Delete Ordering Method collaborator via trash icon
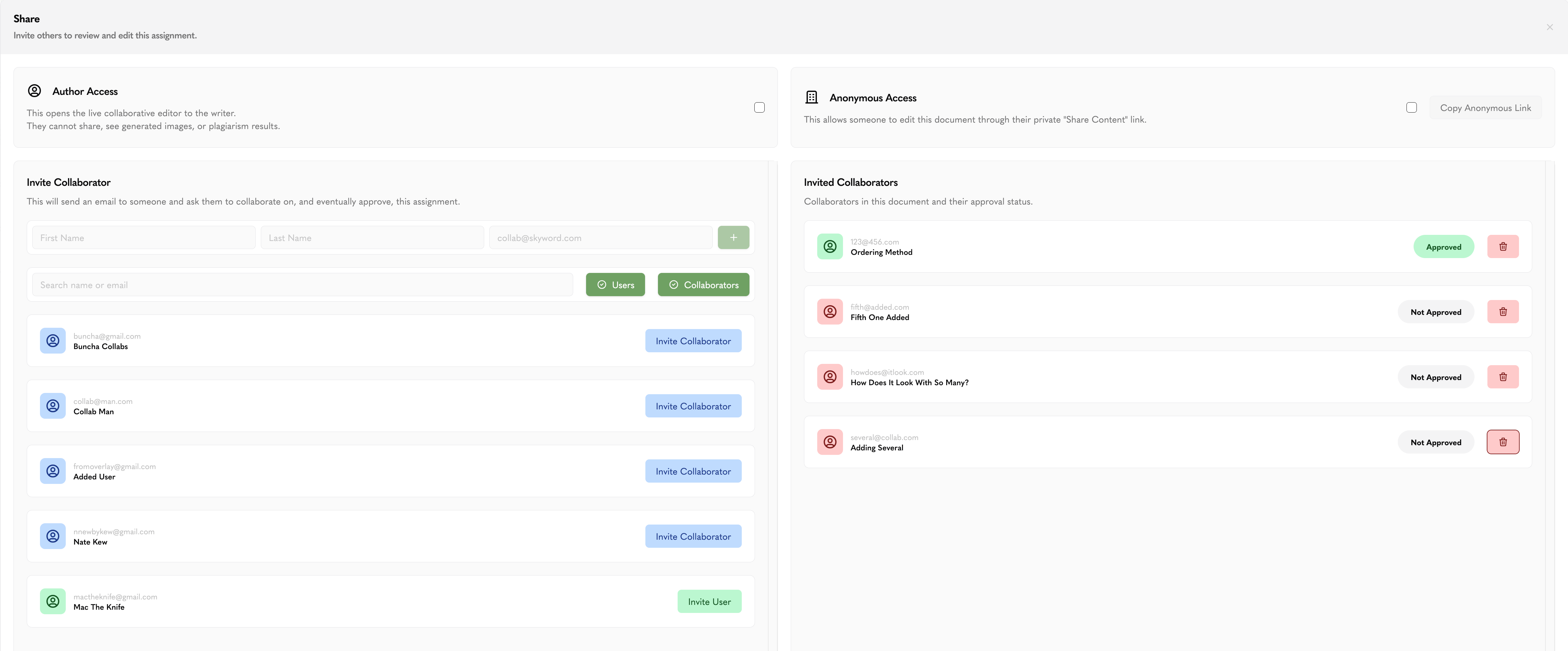 (1502, 247)
